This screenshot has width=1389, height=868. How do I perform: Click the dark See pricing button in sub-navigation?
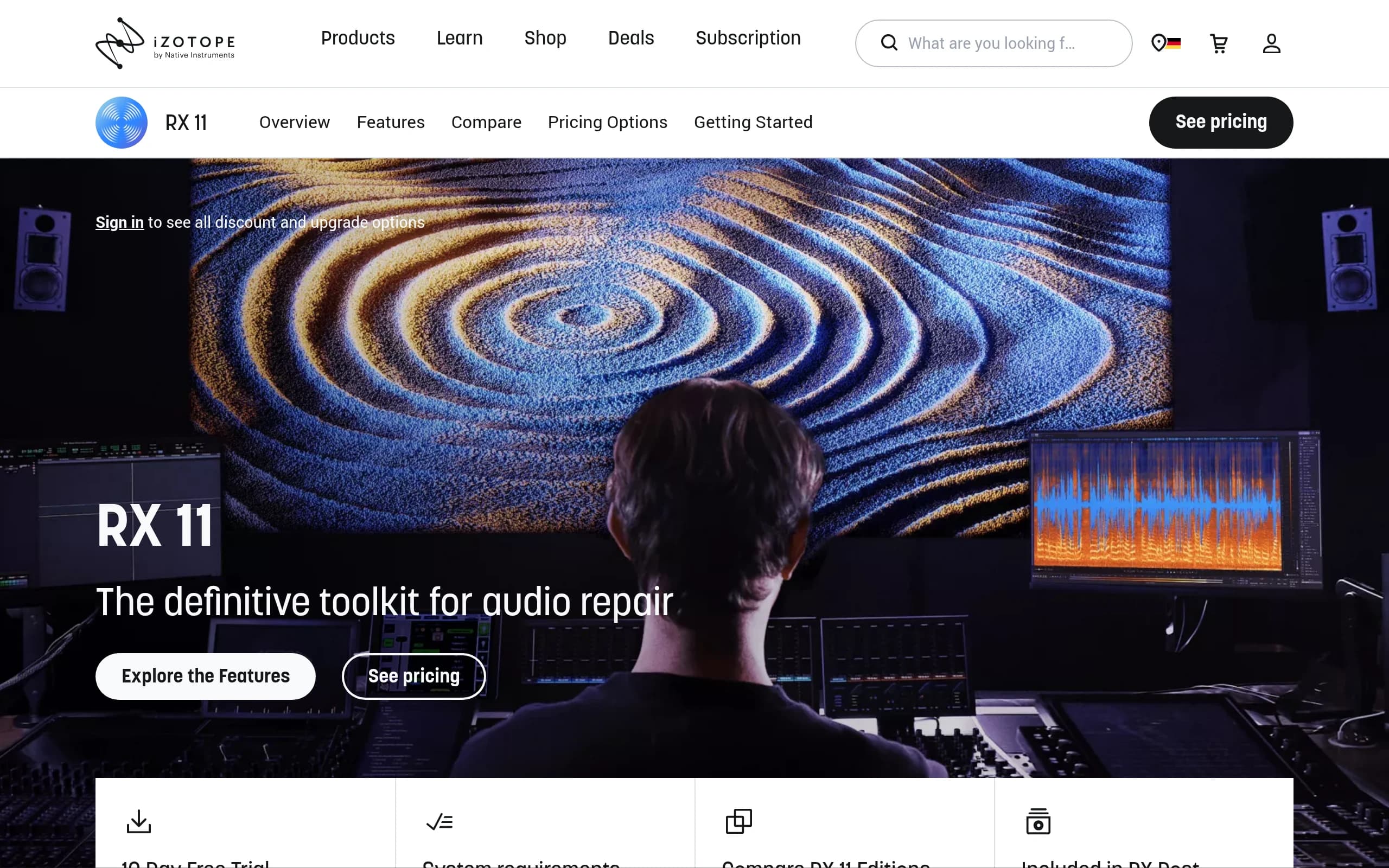click(1221, 122)
